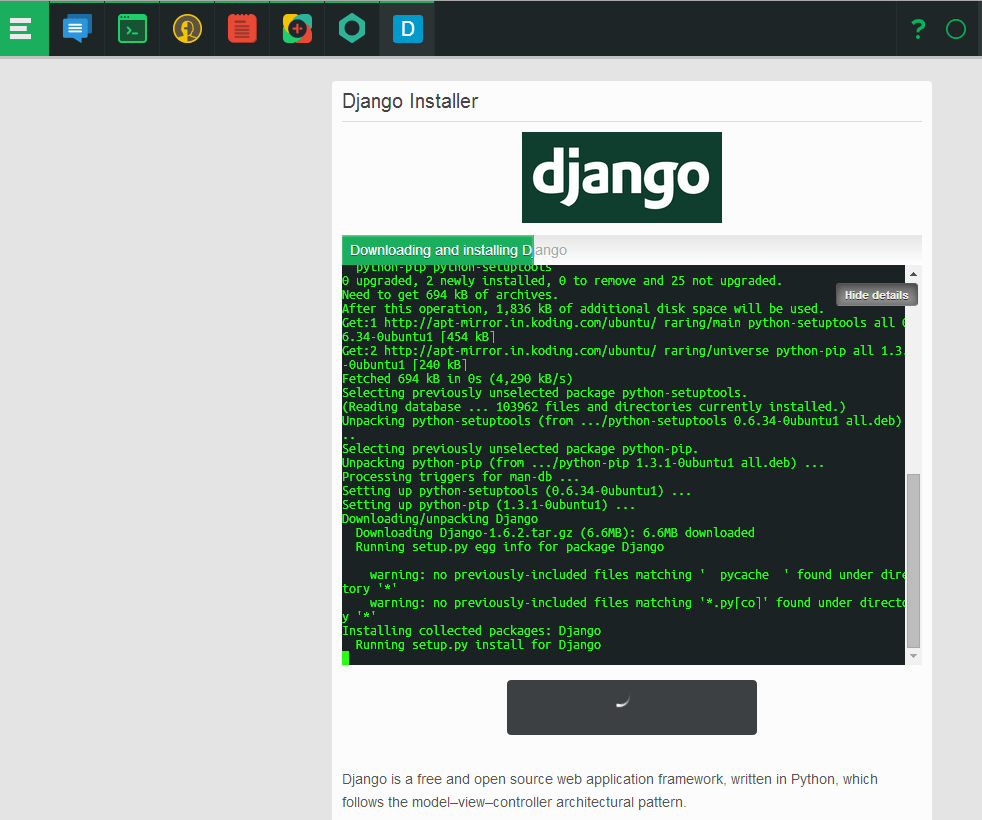Open the Activity chat icon
Screen dimensions: 982x820
(77, 28)
